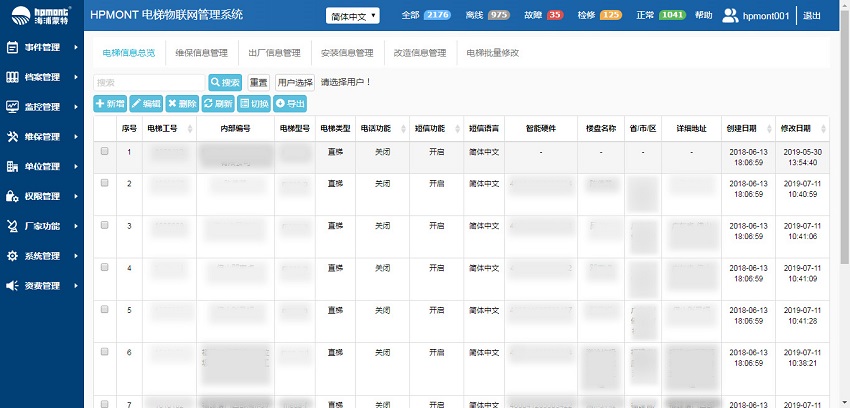
Task: Click the 单位管理 building icon in sidebar
Action: (x=13, y=167)
